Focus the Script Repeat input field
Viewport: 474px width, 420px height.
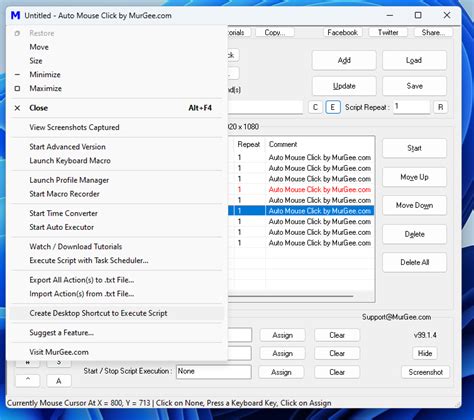coord(411,107)
